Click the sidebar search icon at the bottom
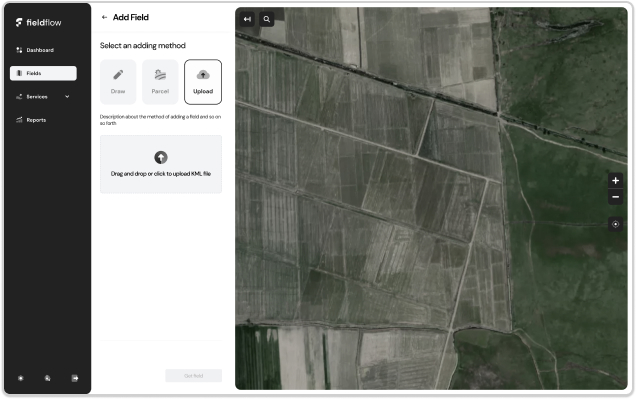 [x=47, y=378]
